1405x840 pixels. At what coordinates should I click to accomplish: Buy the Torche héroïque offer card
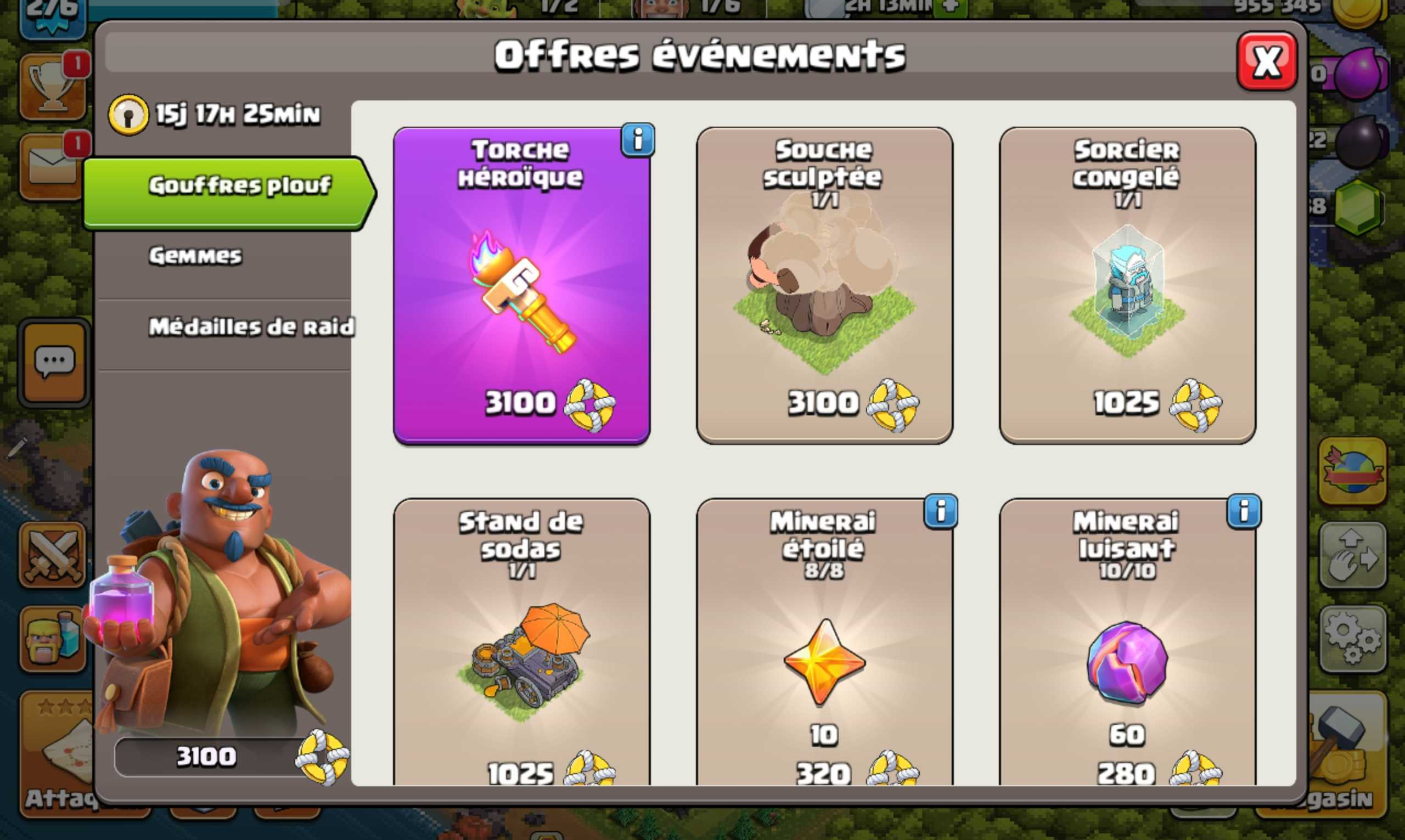coord(521,285)
